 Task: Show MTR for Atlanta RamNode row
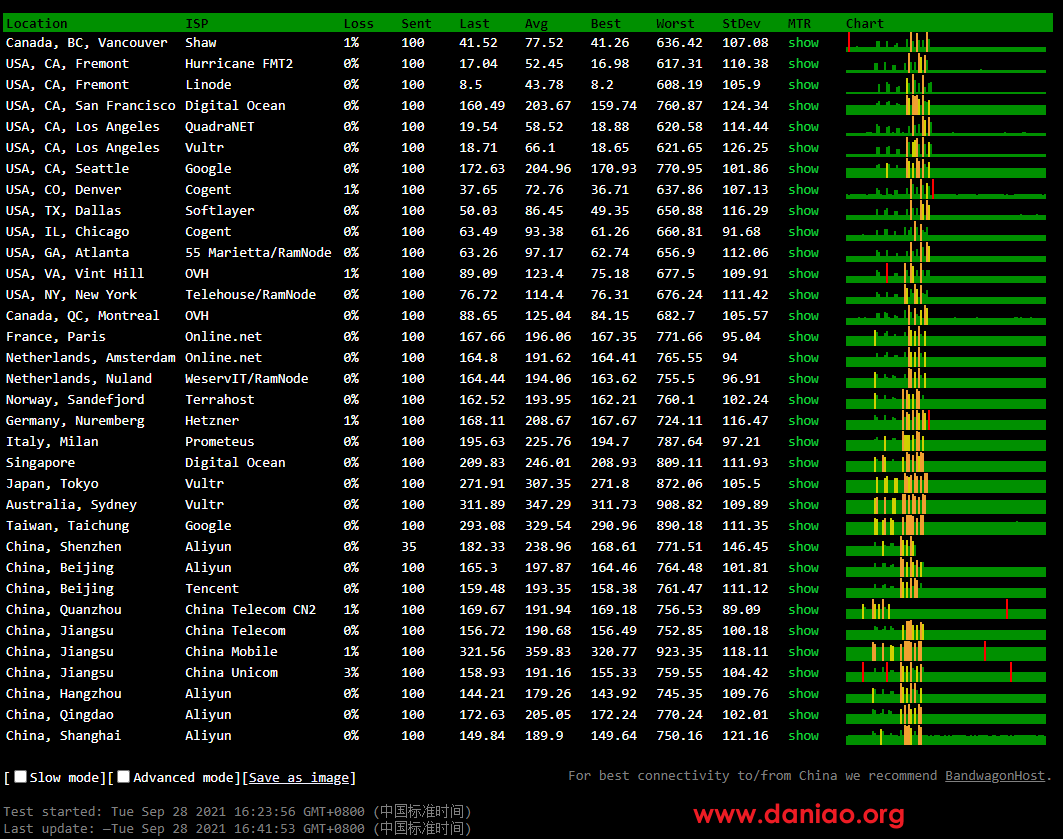click(803, 253)
